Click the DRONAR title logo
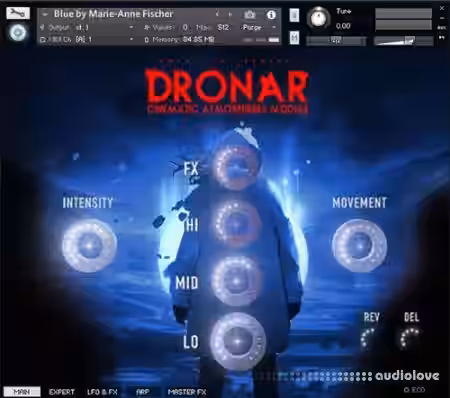Screen dimensions: 450x398 pyautogui.click(x=227, y=87)
